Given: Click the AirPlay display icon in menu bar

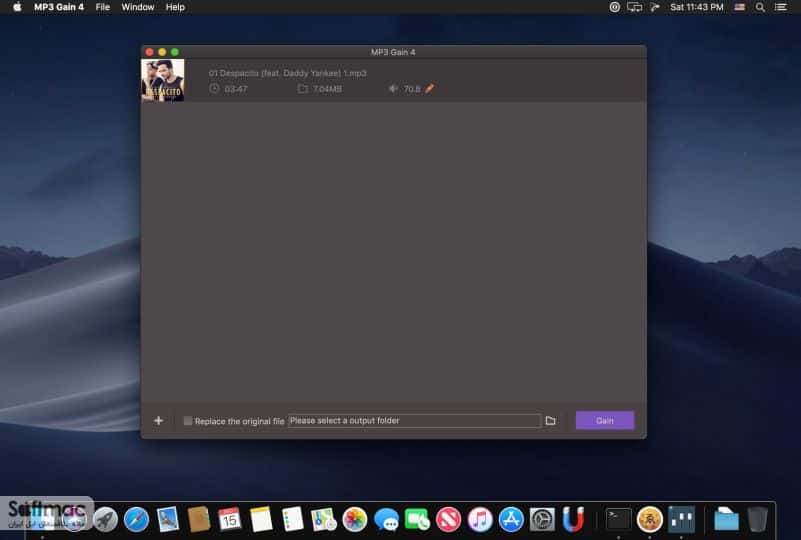Looking at the screenshot, I should (x=634, y=7).
